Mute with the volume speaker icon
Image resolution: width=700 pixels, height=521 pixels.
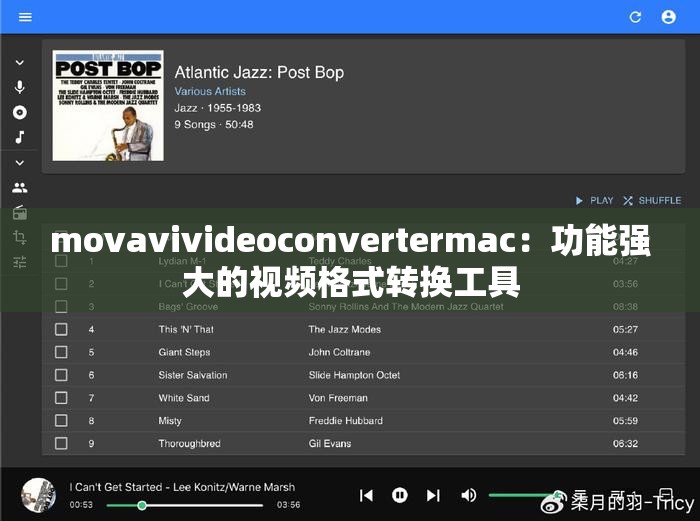click(x=468, y=495)
